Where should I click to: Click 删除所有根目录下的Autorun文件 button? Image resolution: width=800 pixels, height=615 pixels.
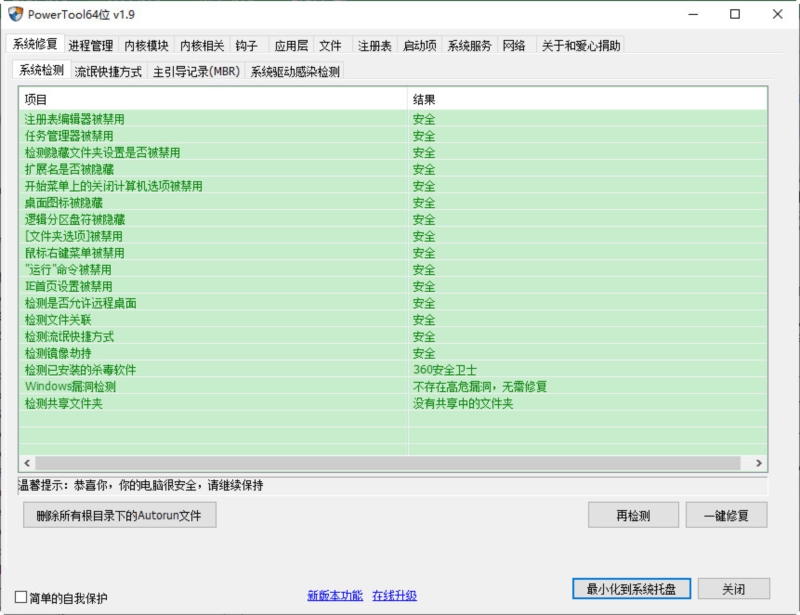[119, 516]
